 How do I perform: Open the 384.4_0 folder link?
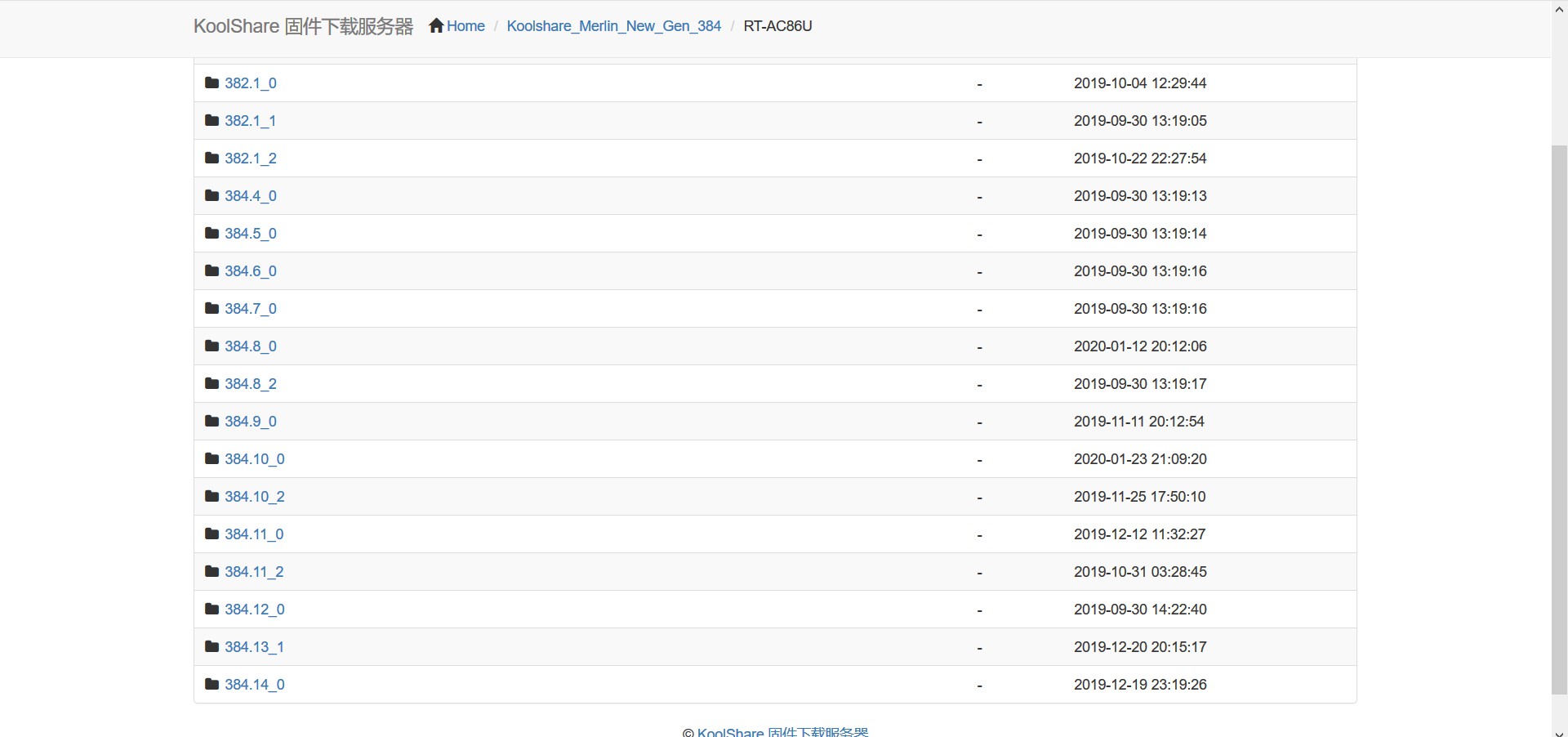pos(251,196)
